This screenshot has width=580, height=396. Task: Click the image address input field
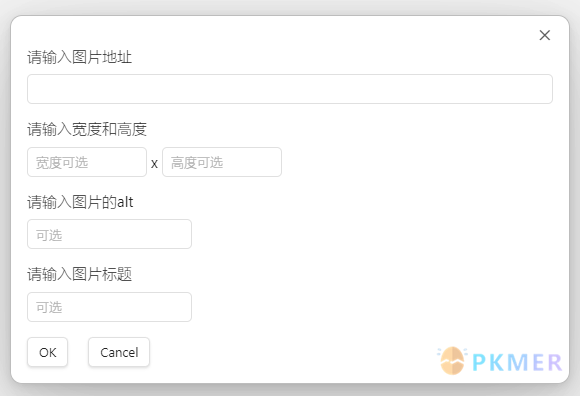pos(290,89)
